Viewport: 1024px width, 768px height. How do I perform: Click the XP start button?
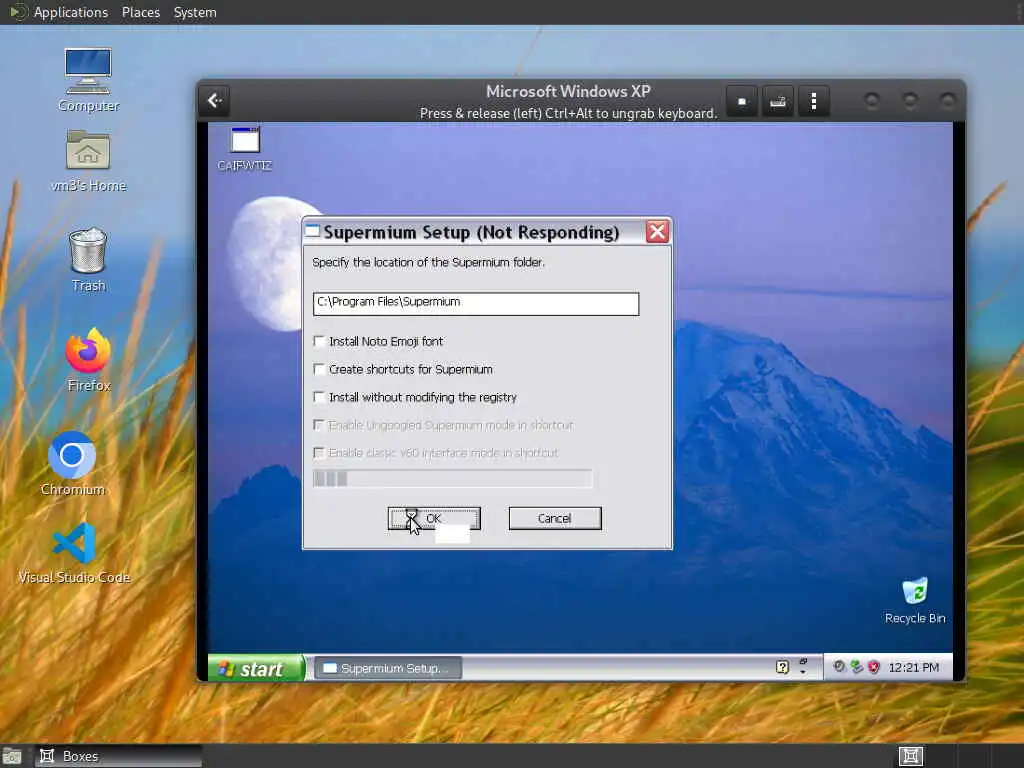[257, 668]
